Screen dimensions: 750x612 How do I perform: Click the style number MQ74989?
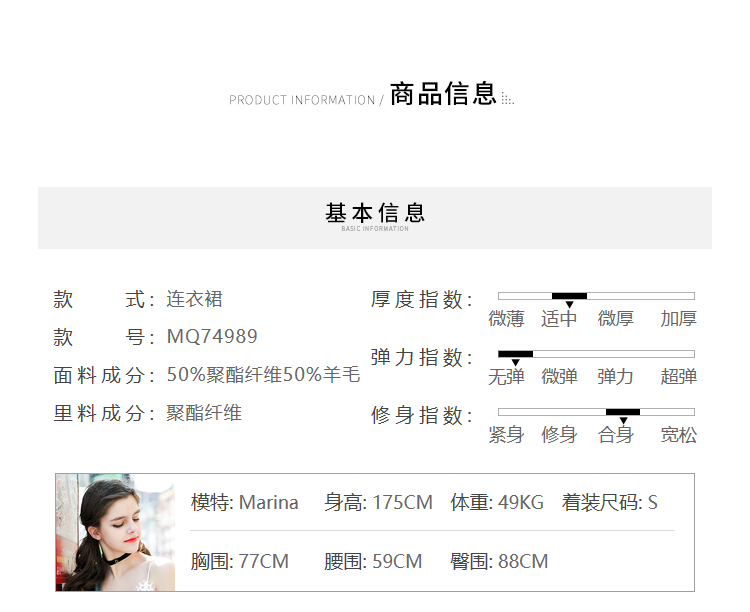(x=212, y=337)
